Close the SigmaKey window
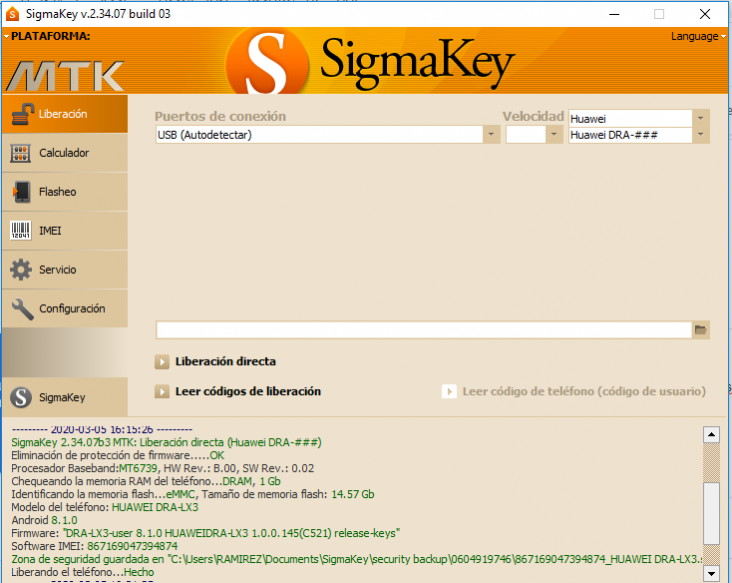This screenshot has height=583, width=732. 705,14
